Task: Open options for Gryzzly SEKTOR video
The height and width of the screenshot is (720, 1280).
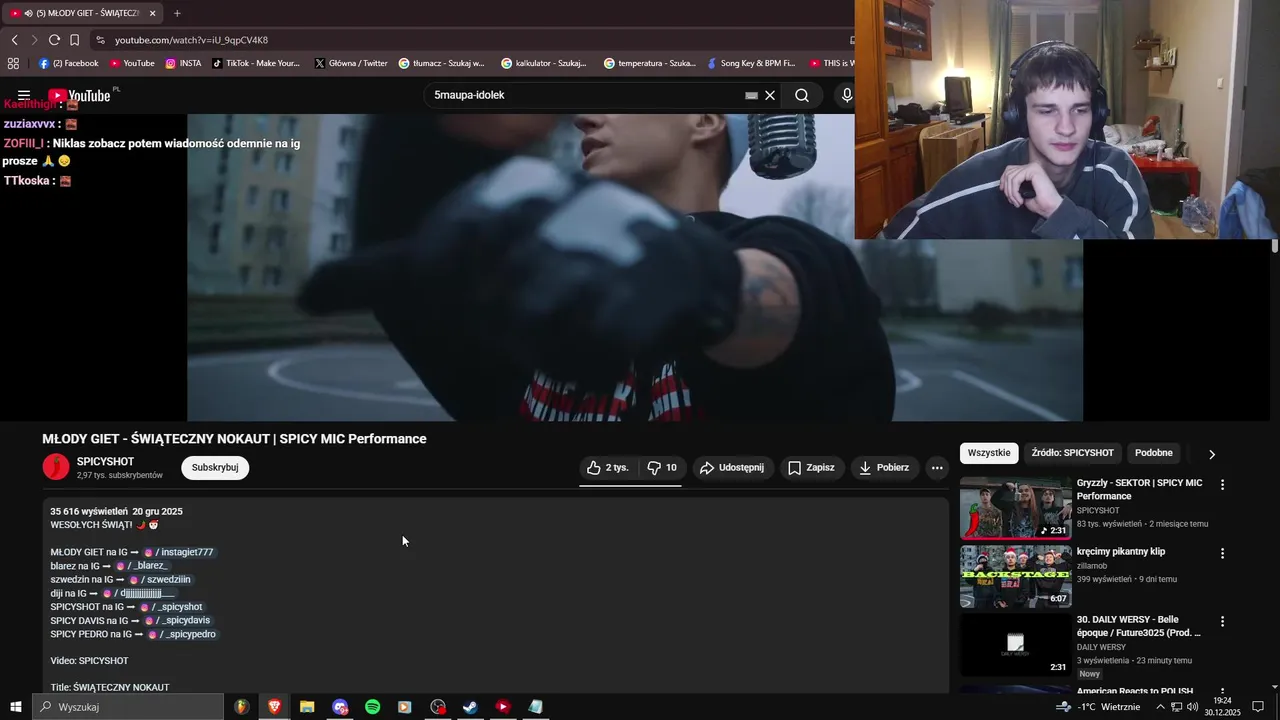Action: [1221, 485]
